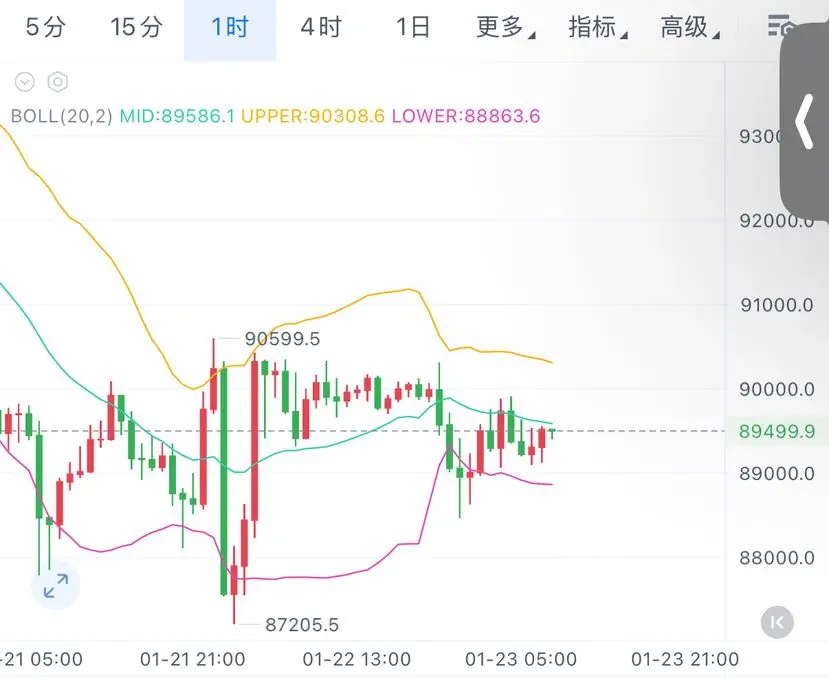Screen dimensions: 829x680
Task: Open BOLL indicator settings hexagon icon
Action: point(58,82)
